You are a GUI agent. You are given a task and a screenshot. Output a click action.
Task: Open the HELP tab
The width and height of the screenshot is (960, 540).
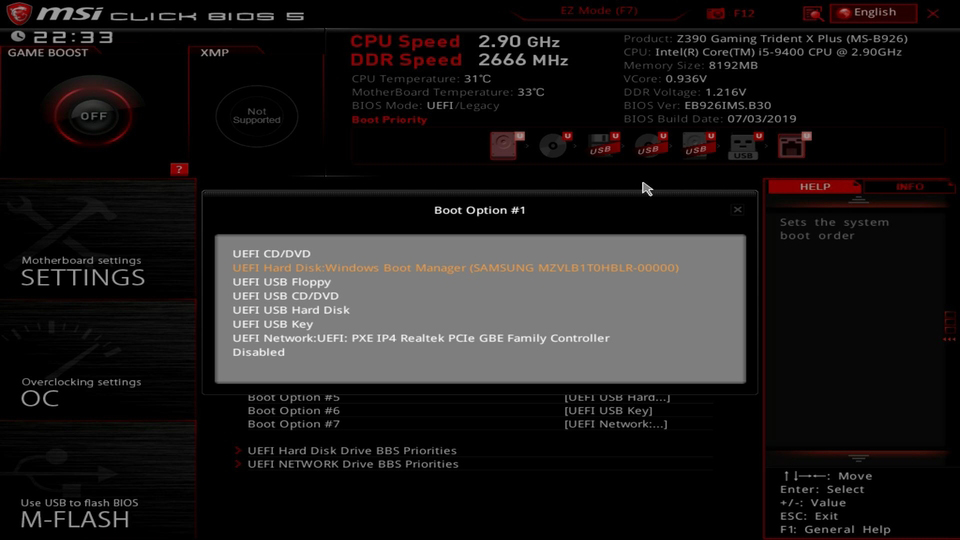coord(814,187)
